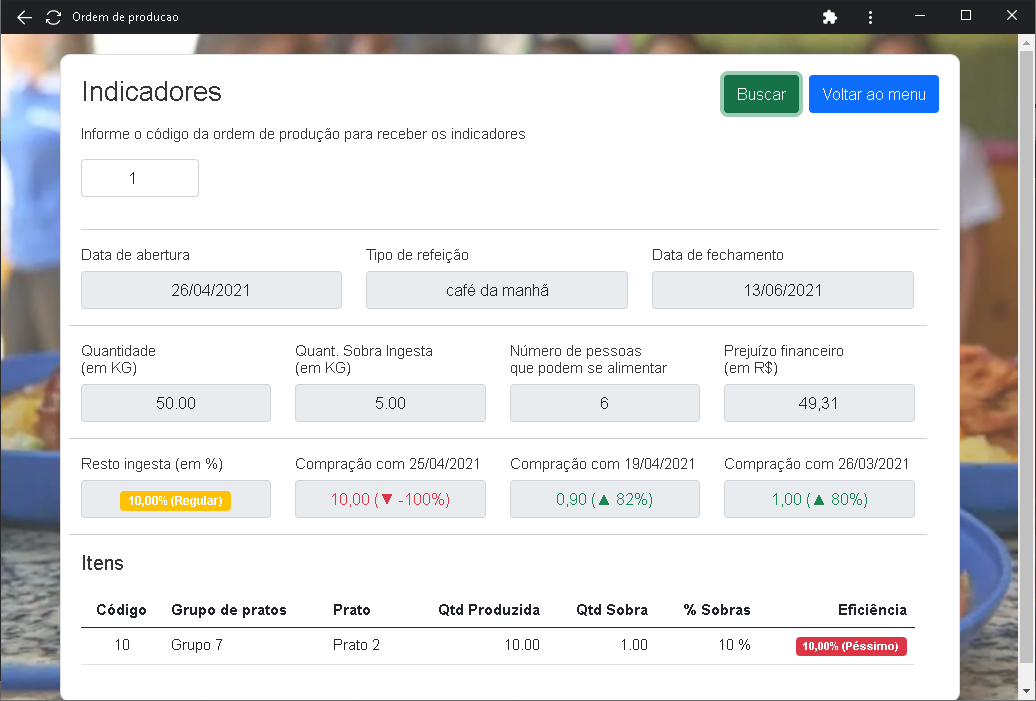1036x701 pixels.
Task: Click the yellow Regular percentage badge
Action: coord(176,500)
